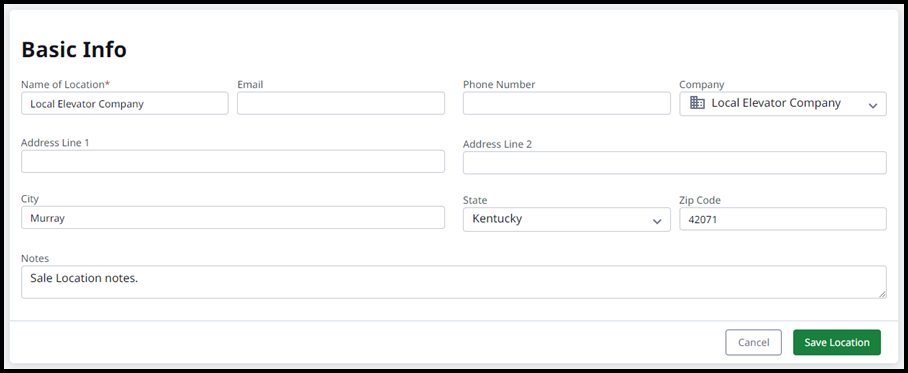
Task: Select the Zip Code field with 42071
Action: tap(783, 219)
